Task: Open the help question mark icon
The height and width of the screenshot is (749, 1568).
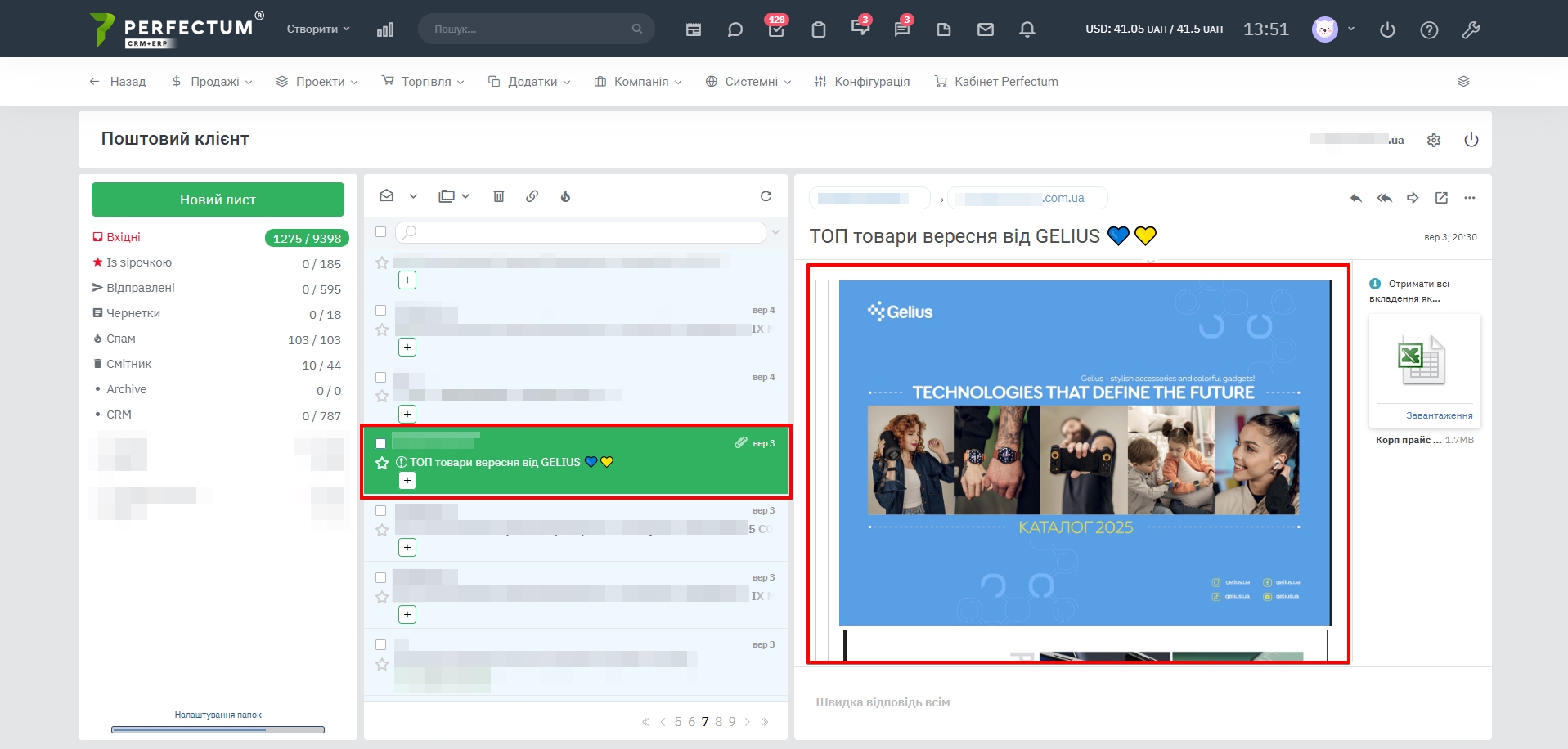Action: coord(1429,30)
